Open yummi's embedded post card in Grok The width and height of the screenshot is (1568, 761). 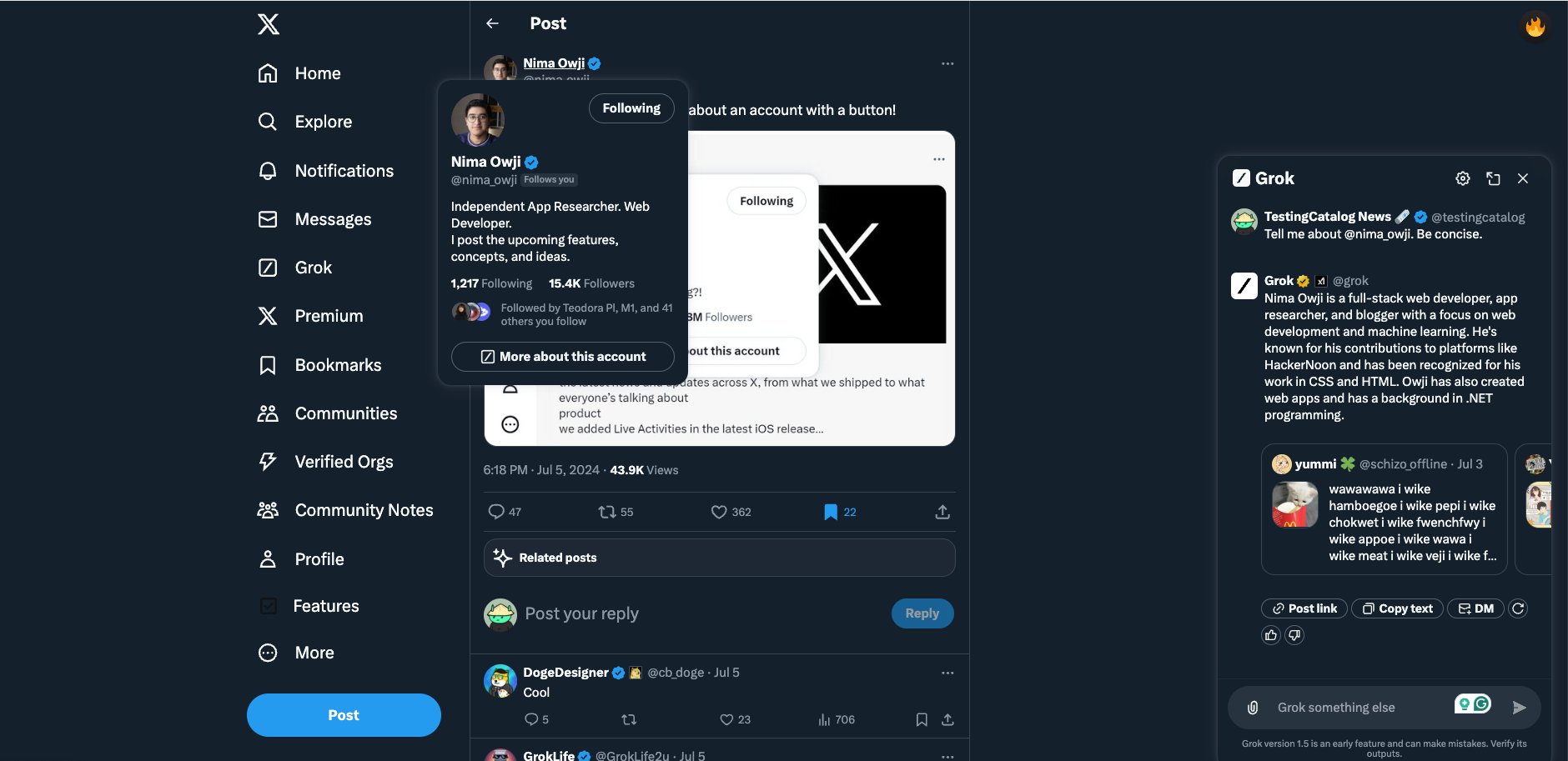pyautogui.click(x=1385, y=509)
